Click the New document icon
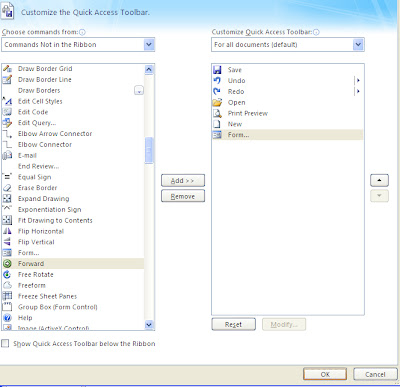 click(x=217, y=124)
